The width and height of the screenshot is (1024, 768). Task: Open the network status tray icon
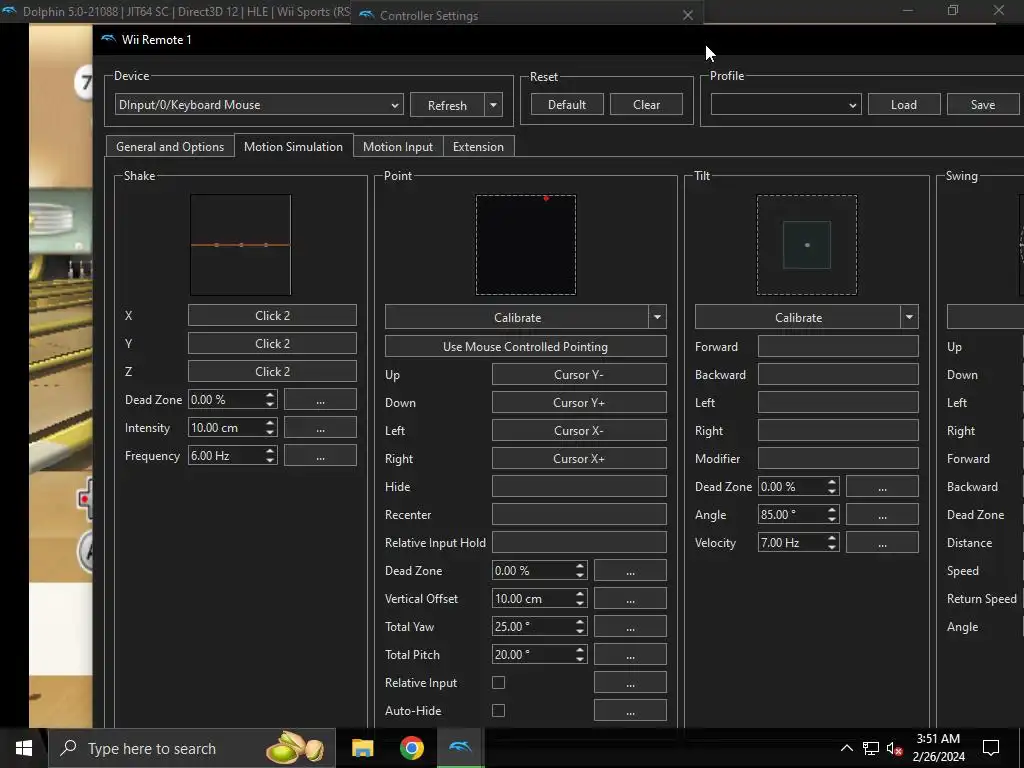[x=871, y=748]
